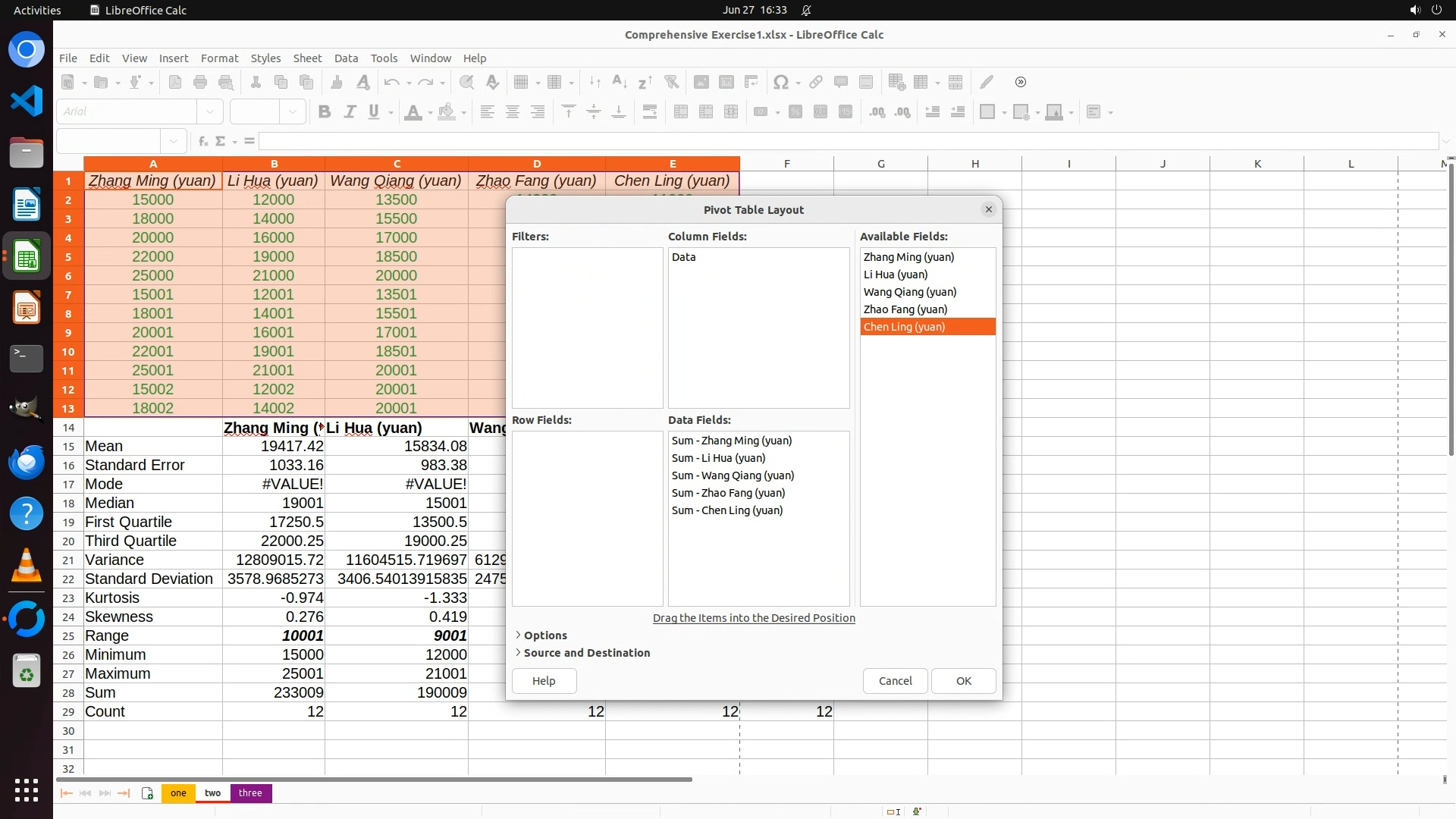The width and height of the screenshot is (1456, 819).
Task: Open the Terminal from the dock
Action: point(27,358)
